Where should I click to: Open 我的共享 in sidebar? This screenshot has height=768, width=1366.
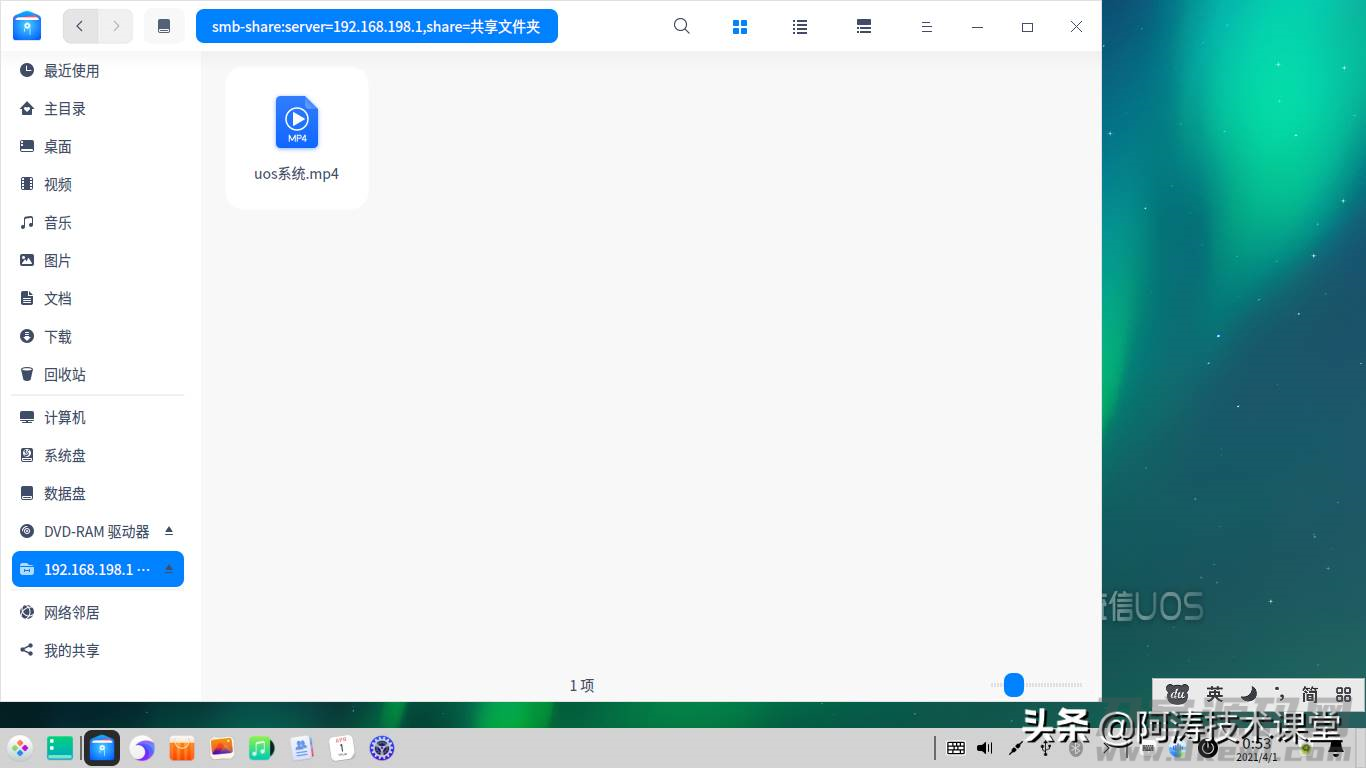pyautogui.click(x=98, y=651)
